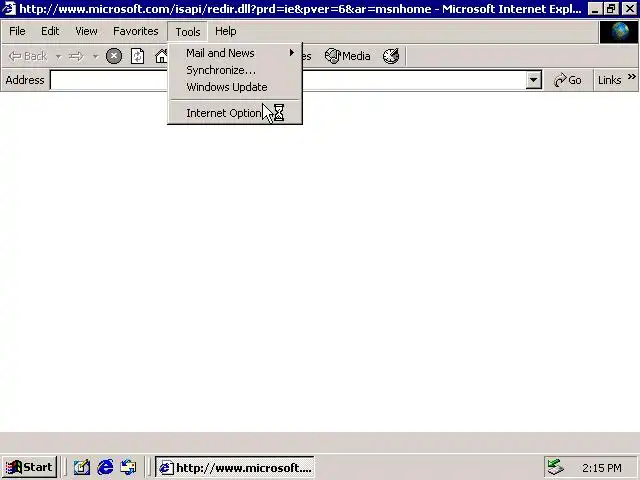Open the File menu

[18, 31]
